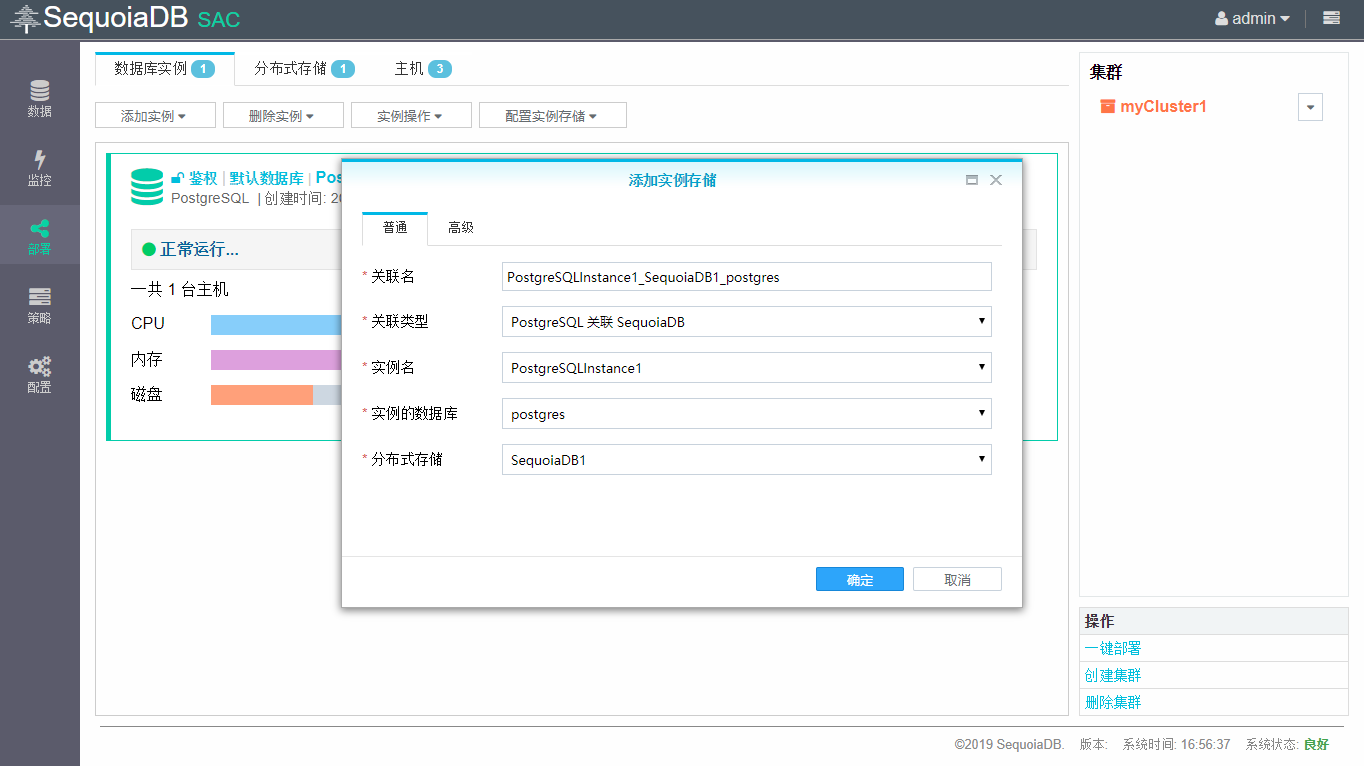
Task: Click the 取消 cancel button
Action: click(957, 580)
